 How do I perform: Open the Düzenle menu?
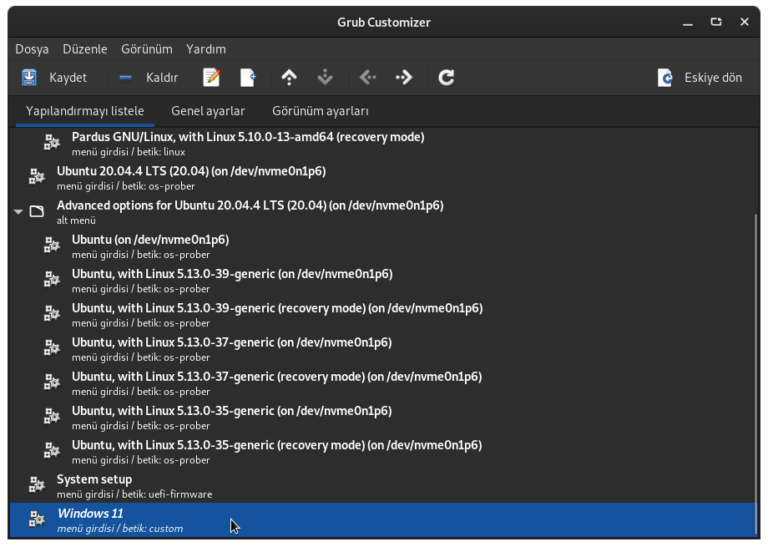84,49
